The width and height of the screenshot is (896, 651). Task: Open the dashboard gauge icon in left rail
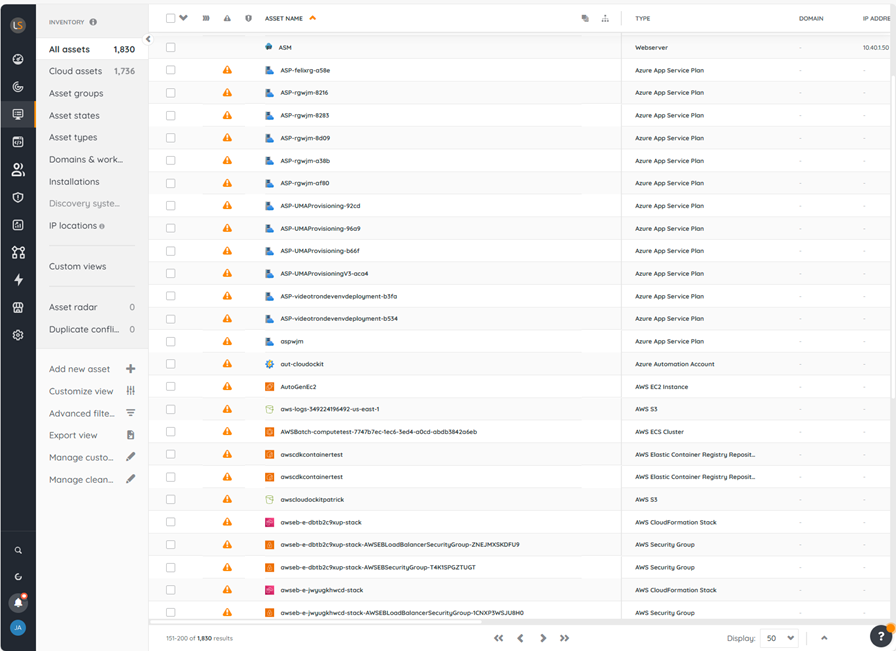18,59
